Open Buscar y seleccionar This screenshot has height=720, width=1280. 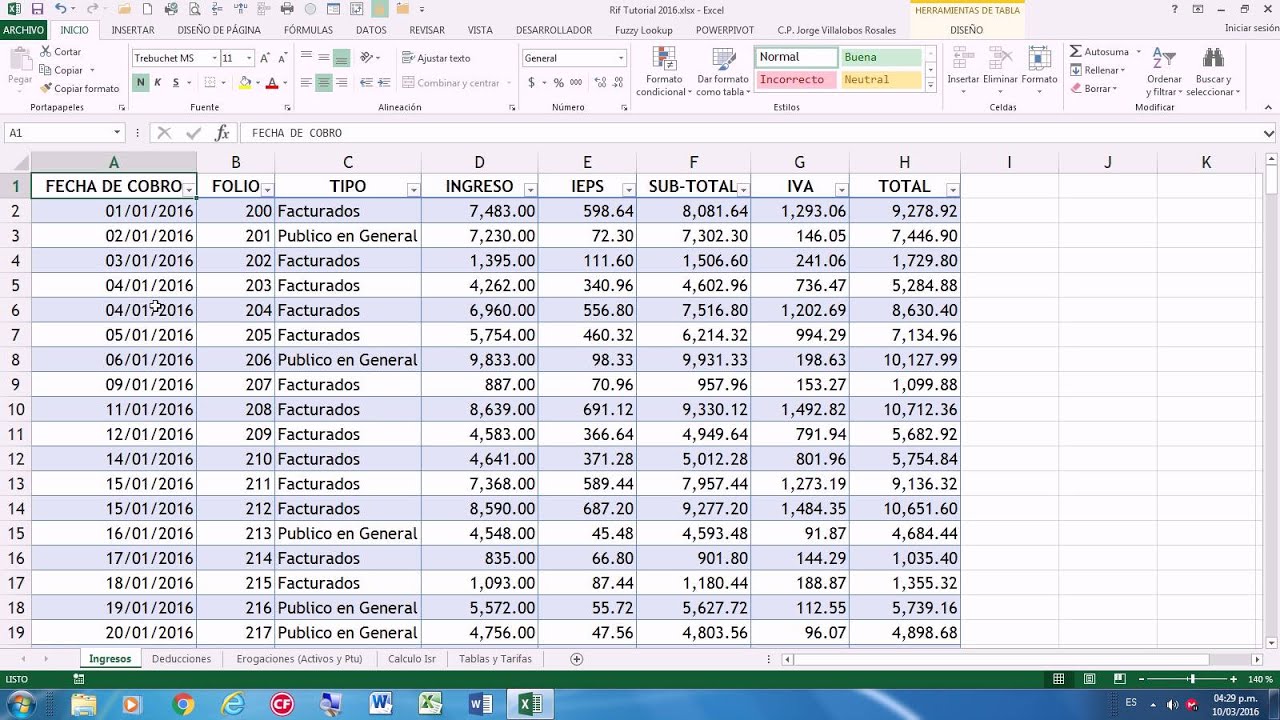(1213, 70)
